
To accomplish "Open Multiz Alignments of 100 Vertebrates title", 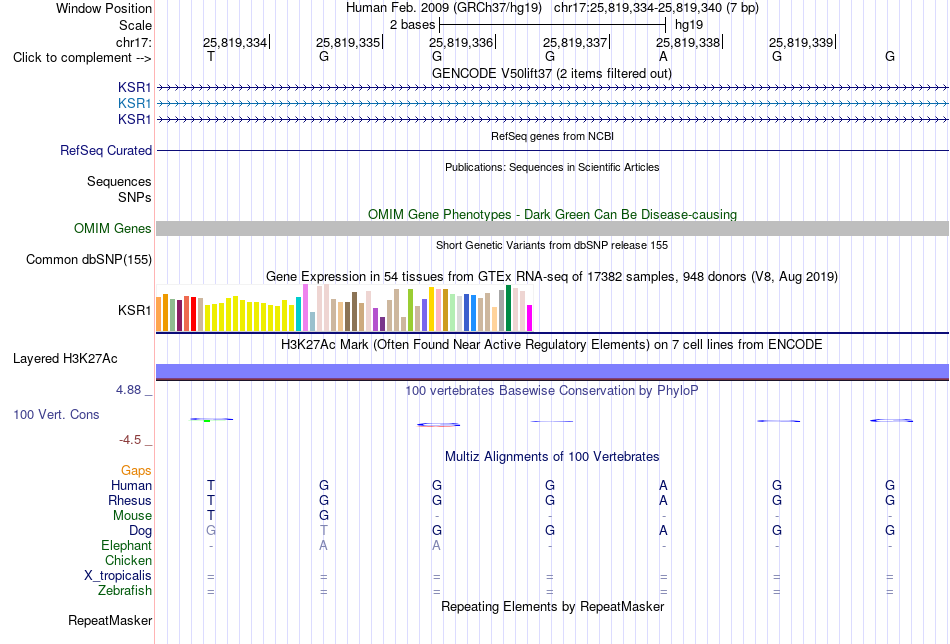I will coord(552,457).
